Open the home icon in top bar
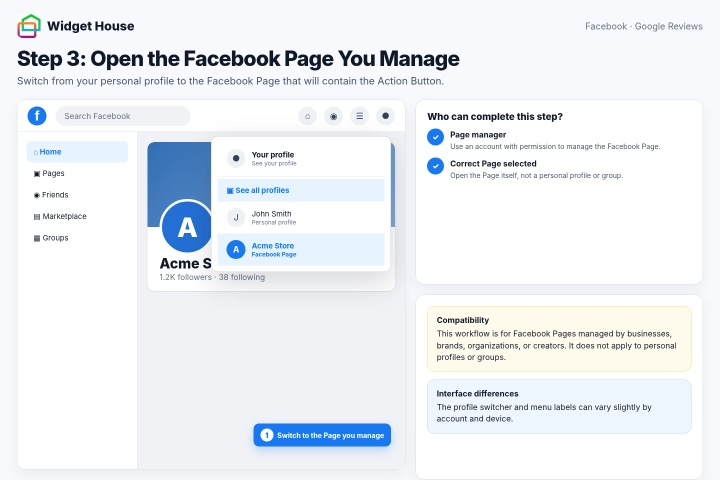This screenshot has height=480, width=720. click(x=308, y=116)
